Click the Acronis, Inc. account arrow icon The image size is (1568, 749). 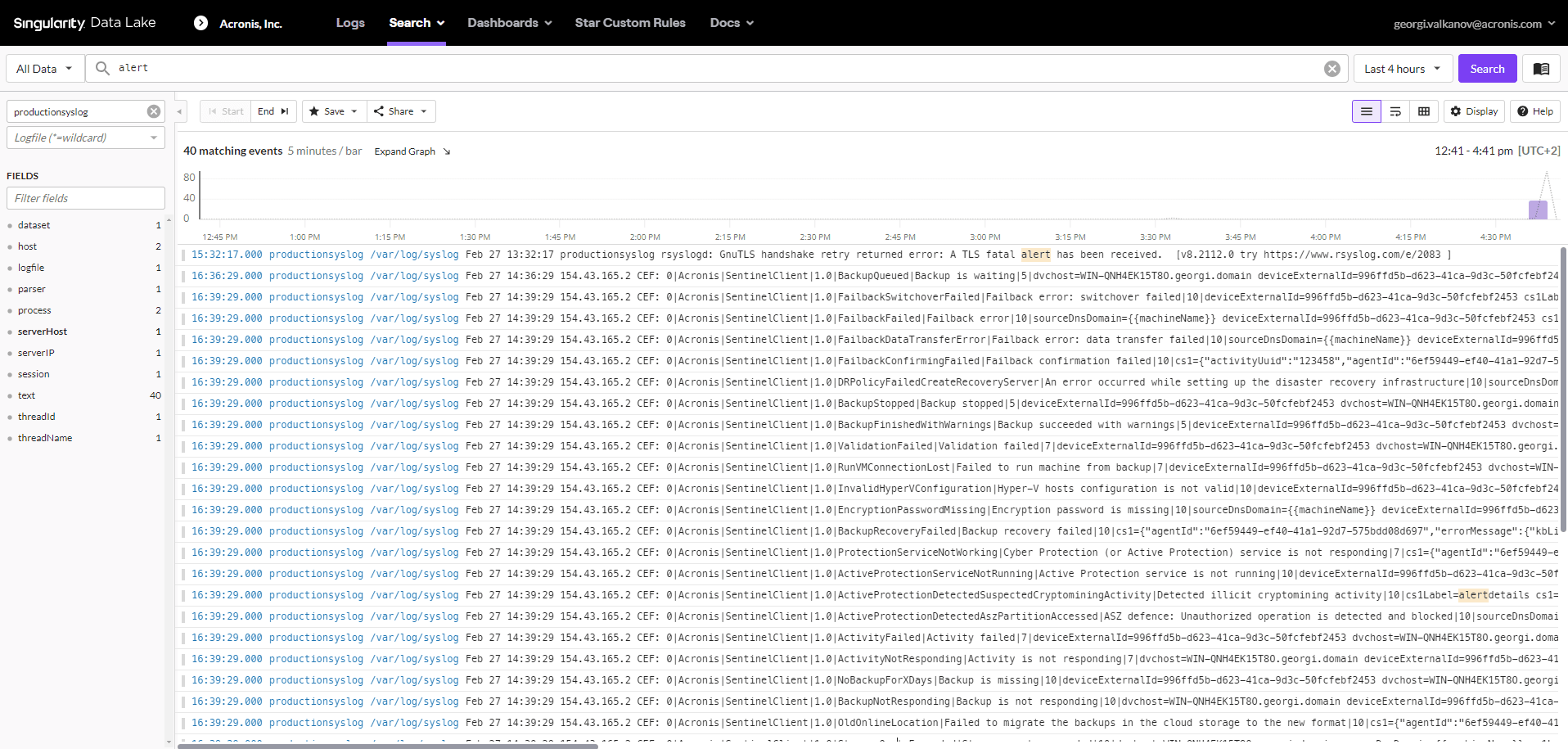(201, 23)
